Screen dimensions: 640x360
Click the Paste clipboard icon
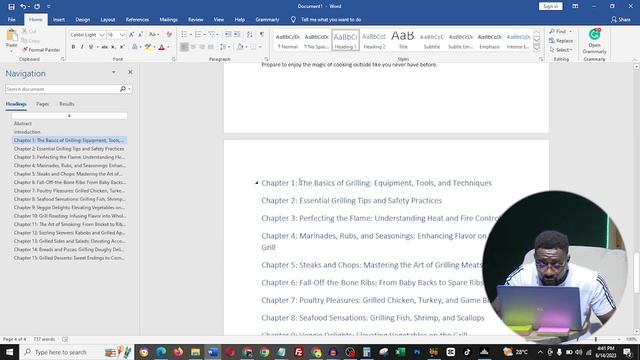(x=11, y=36)
